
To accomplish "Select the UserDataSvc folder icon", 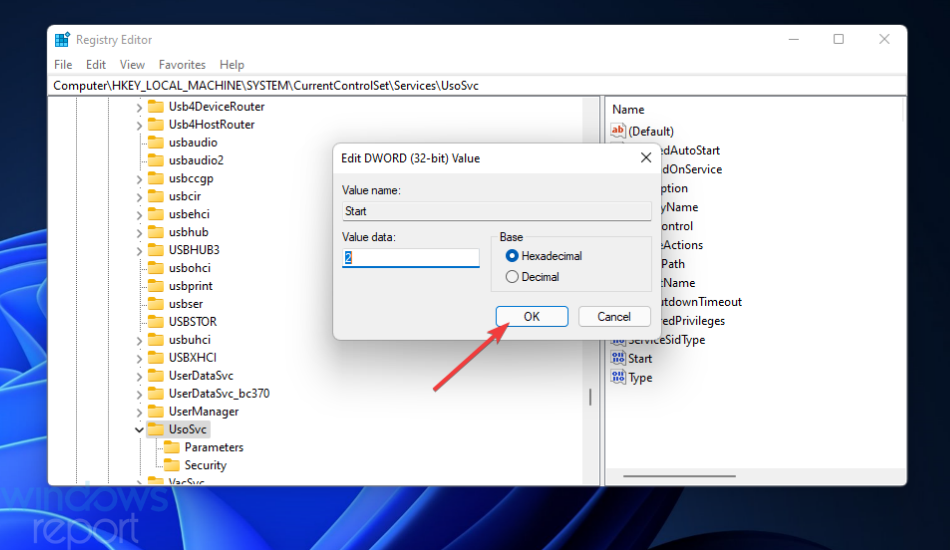I will tap(156, 376).
